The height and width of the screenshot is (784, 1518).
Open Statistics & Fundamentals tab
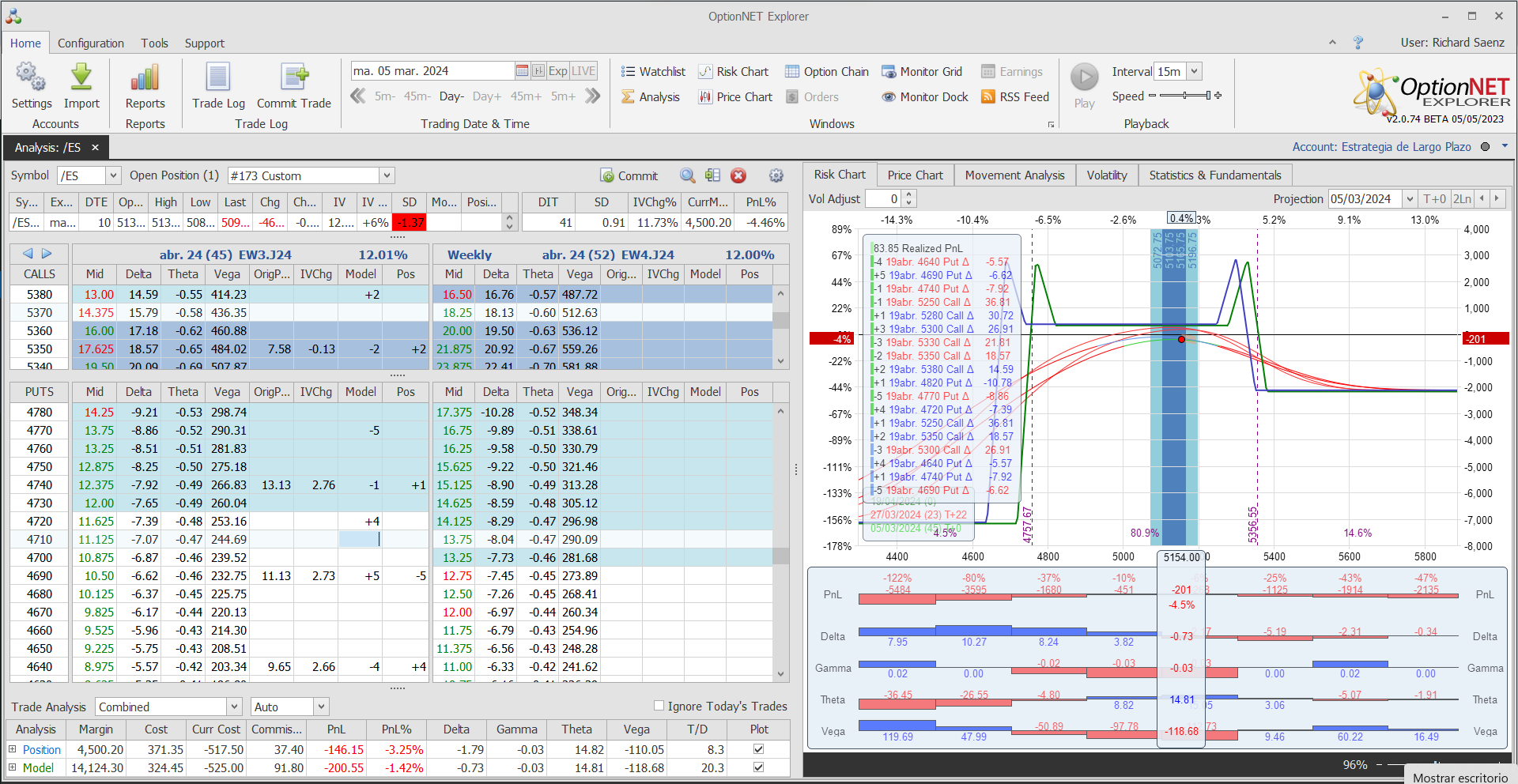1215,175
